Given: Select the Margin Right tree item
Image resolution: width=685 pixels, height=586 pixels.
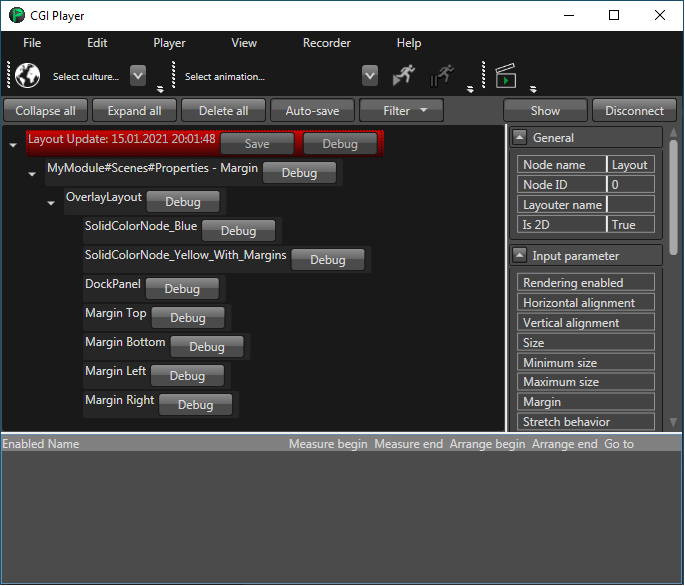Looking at the screenshot, I should coord(120,400).
